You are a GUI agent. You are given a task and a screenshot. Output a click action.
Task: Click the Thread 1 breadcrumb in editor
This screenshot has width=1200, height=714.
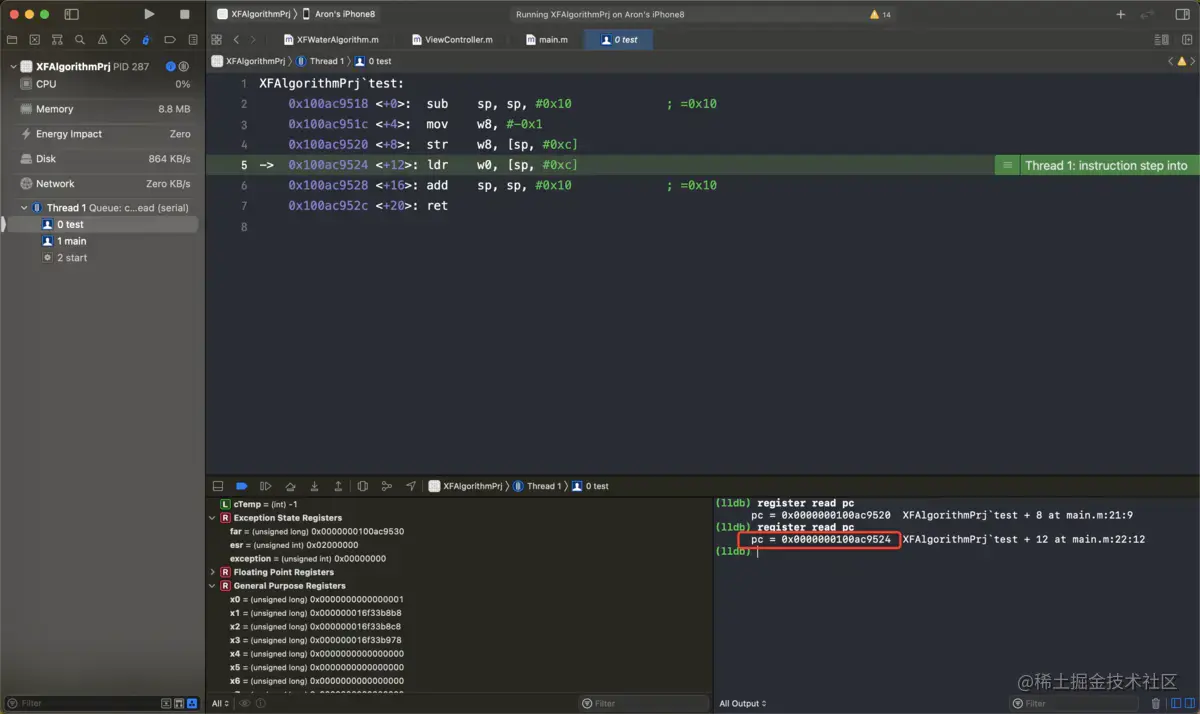(319, 61)
